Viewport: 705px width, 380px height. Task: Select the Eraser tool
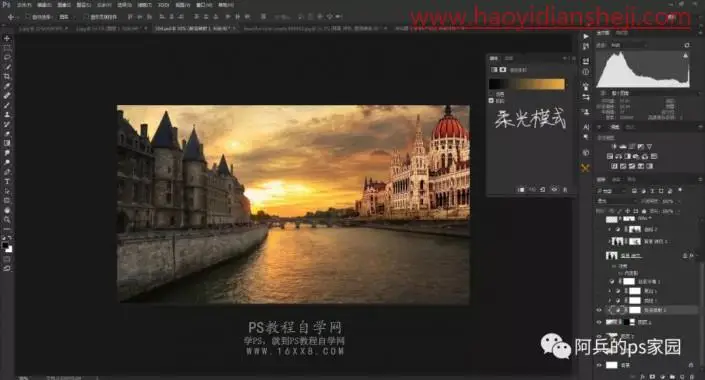(7, 134)
